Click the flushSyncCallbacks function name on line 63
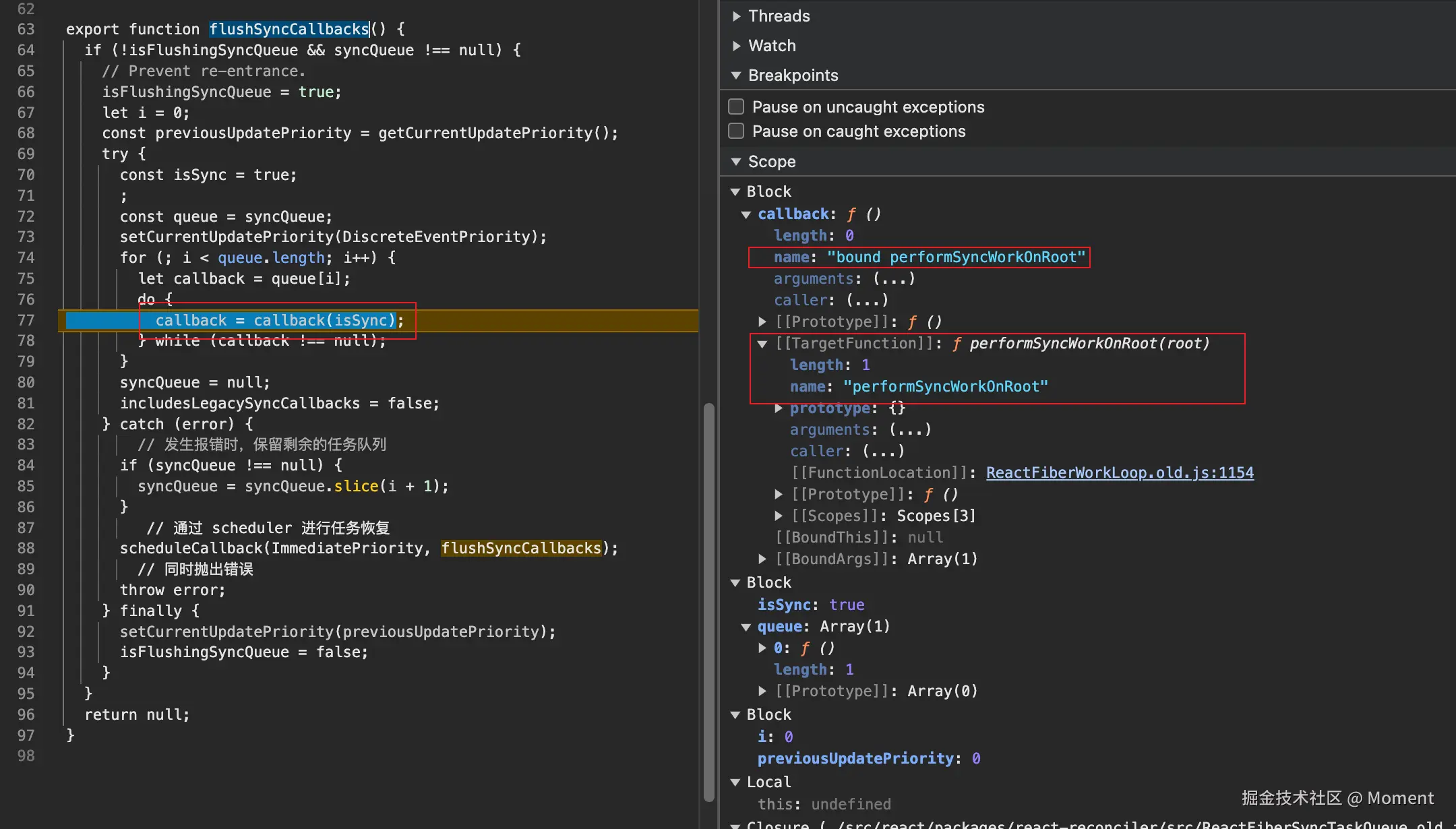The height and width of the screenshot is (829, 1456). 289,29
